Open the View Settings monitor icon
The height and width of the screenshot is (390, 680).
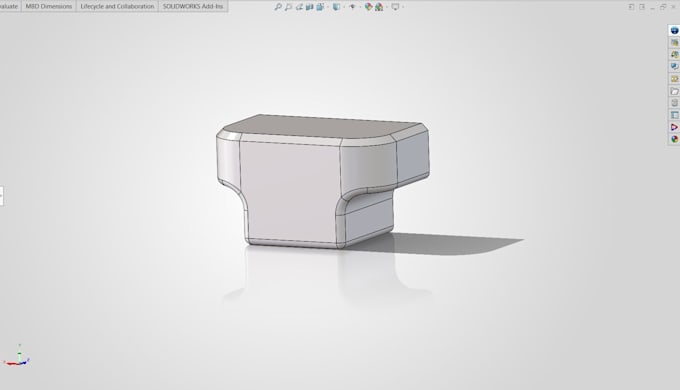pos(395,7)
